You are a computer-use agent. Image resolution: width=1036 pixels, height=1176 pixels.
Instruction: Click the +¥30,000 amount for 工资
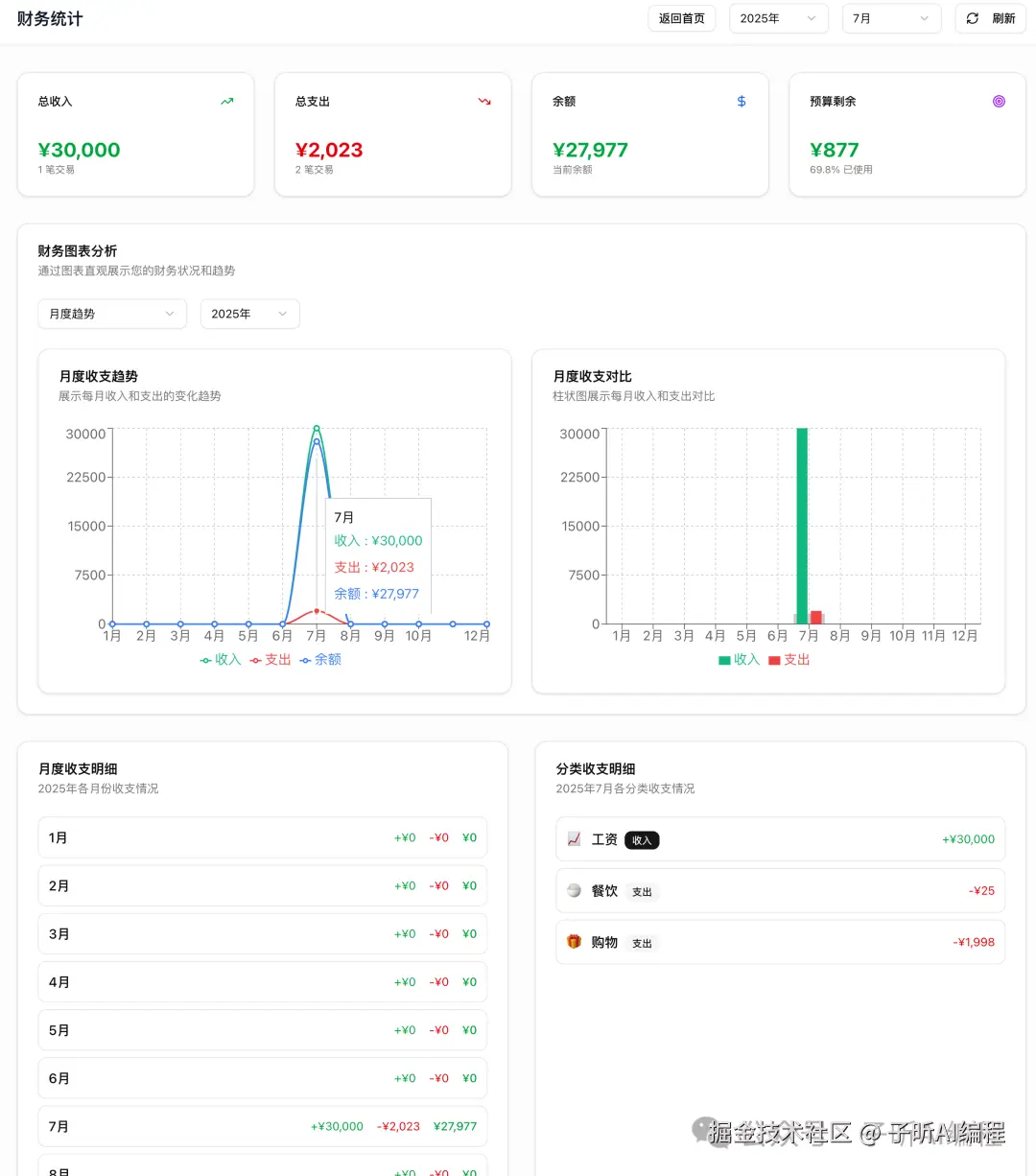[x=968, y=839]
